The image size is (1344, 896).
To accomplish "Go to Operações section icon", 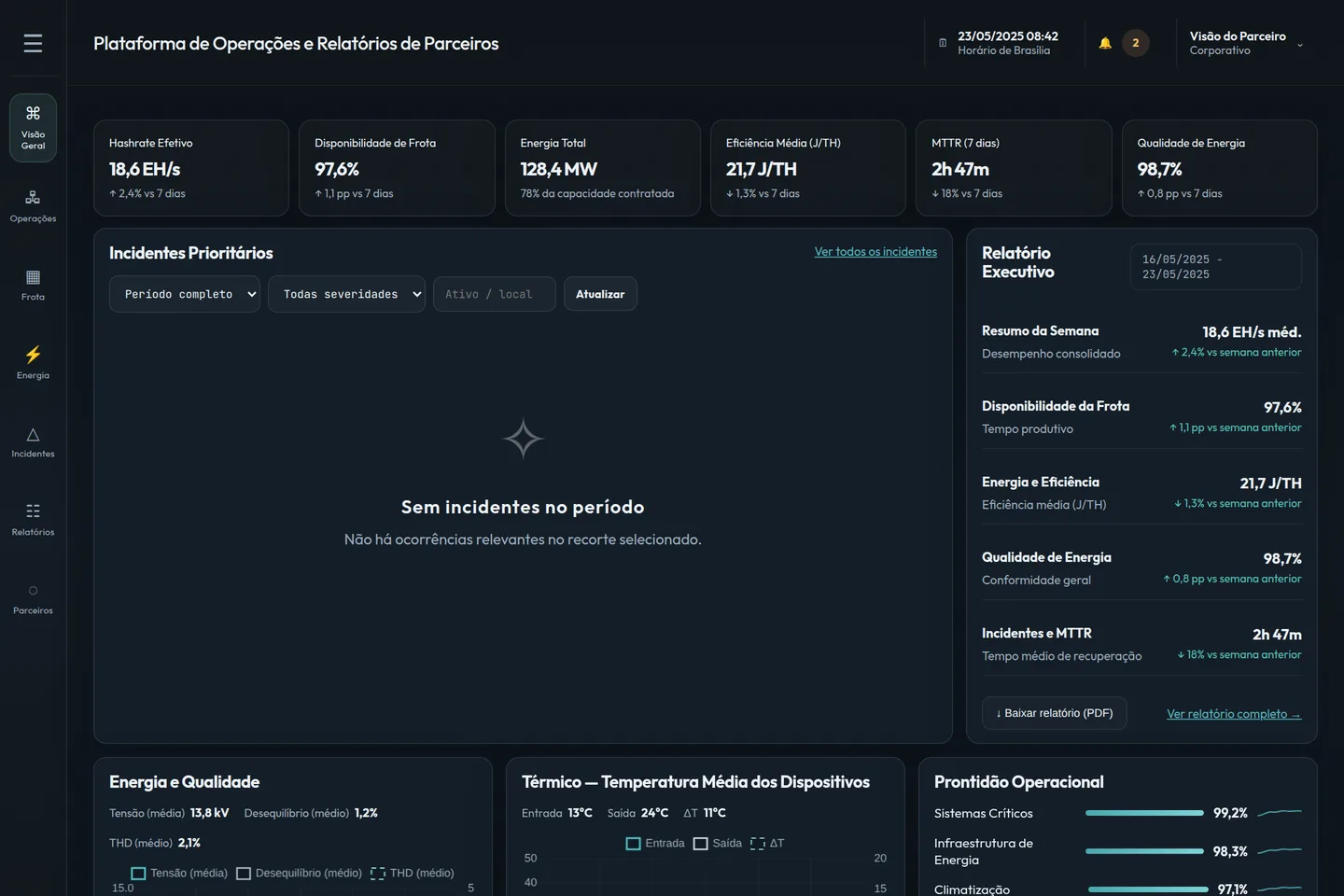I will pos(33,197).
